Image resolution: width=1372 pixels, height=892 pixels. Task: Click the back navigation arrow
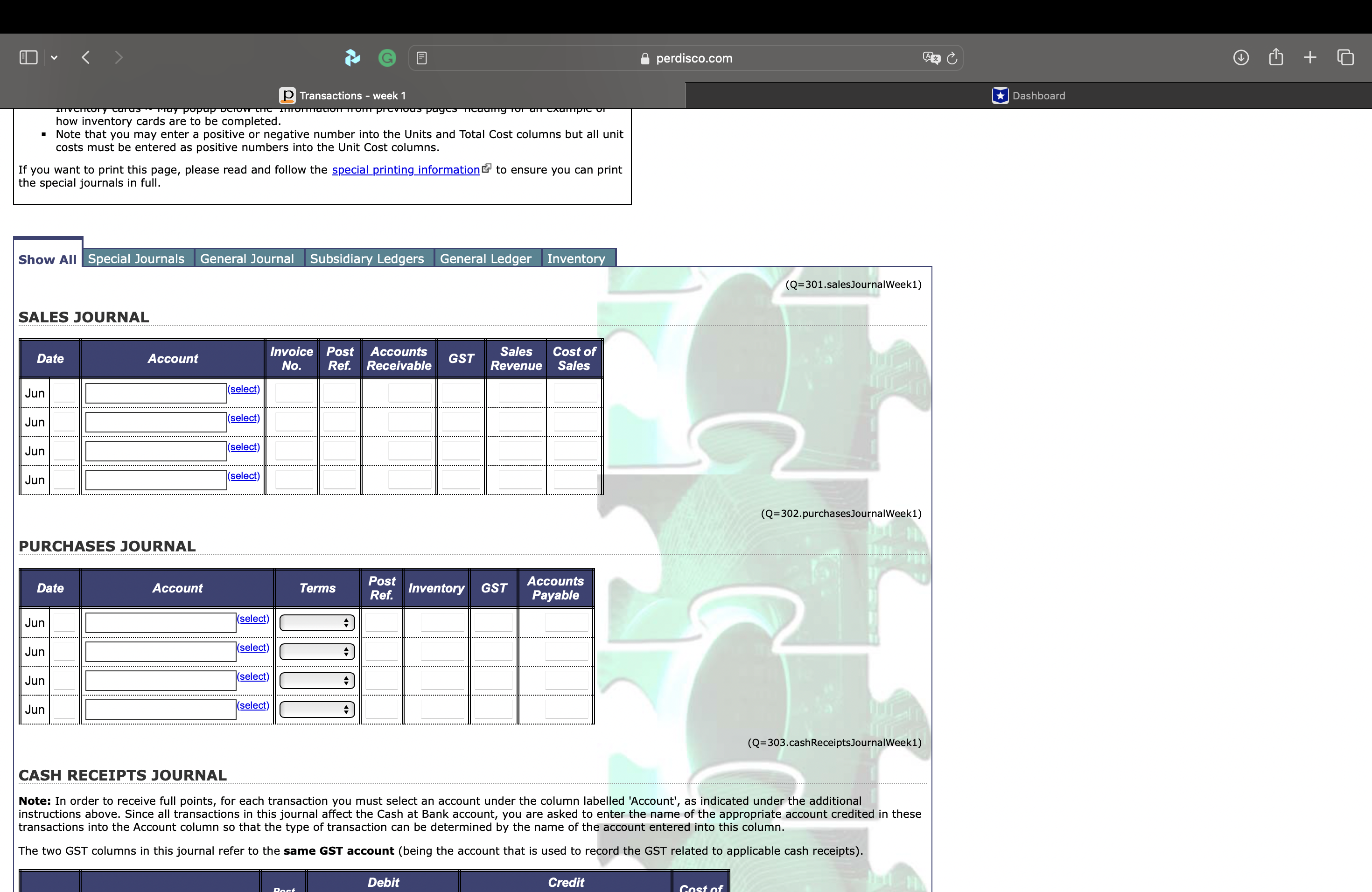coord(85,57)
